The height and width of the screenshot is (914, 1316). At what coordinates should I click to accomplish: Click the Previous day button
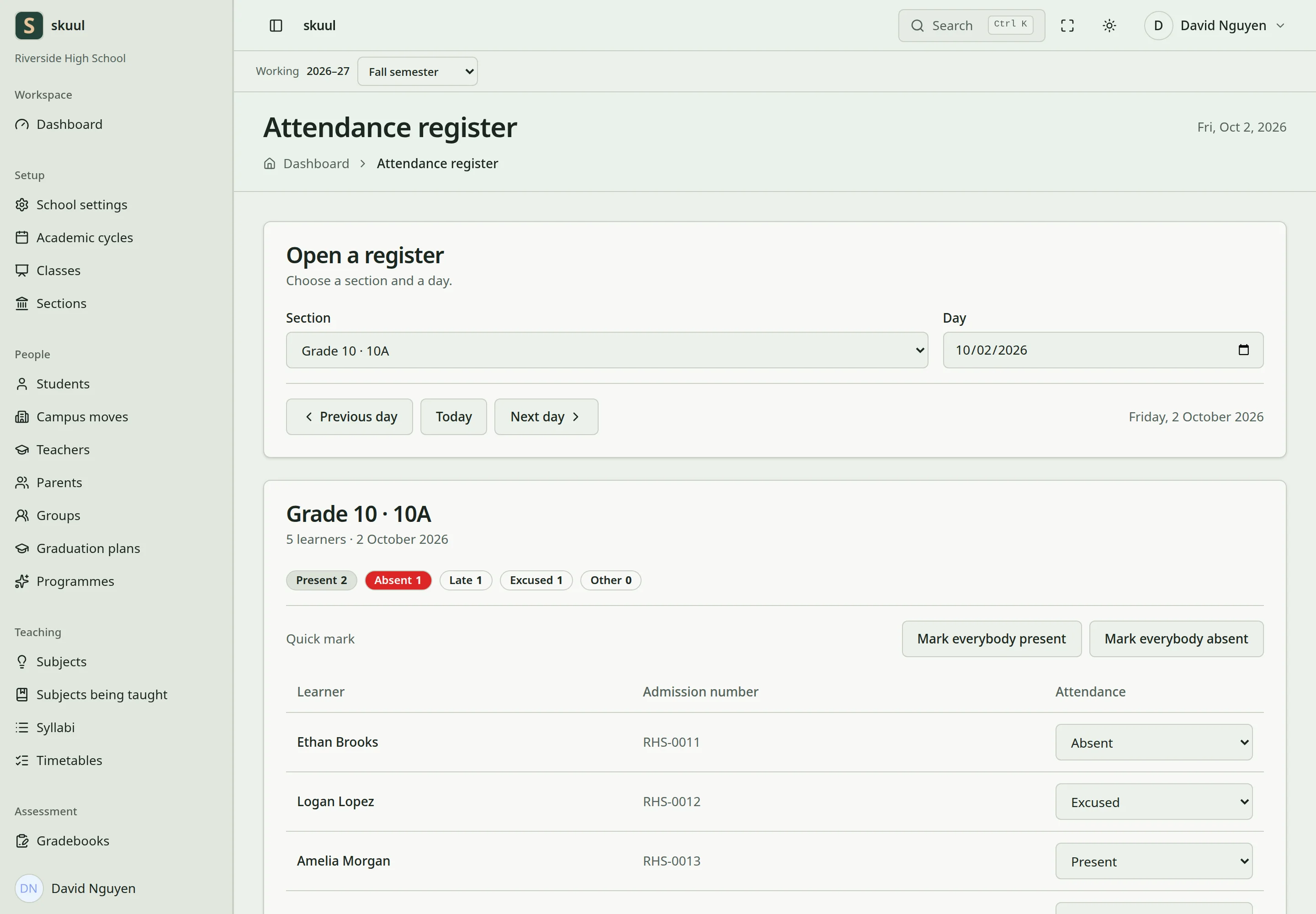[349, 417]
